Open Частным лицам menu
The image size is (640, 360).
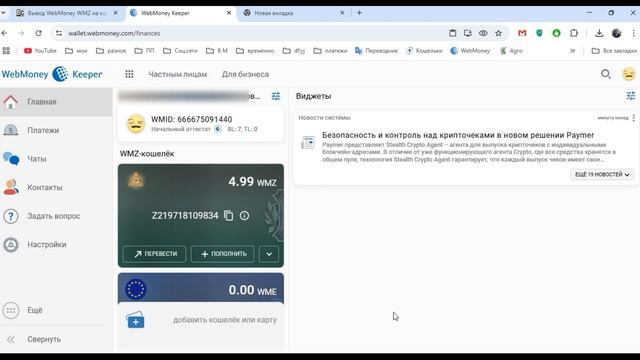[178, 74]
